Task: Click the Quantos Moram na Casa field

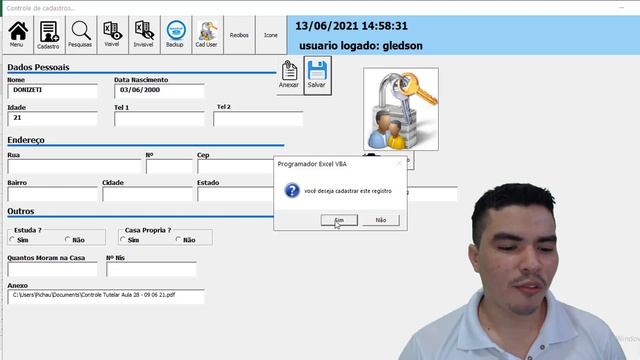Action: [53, 269]
